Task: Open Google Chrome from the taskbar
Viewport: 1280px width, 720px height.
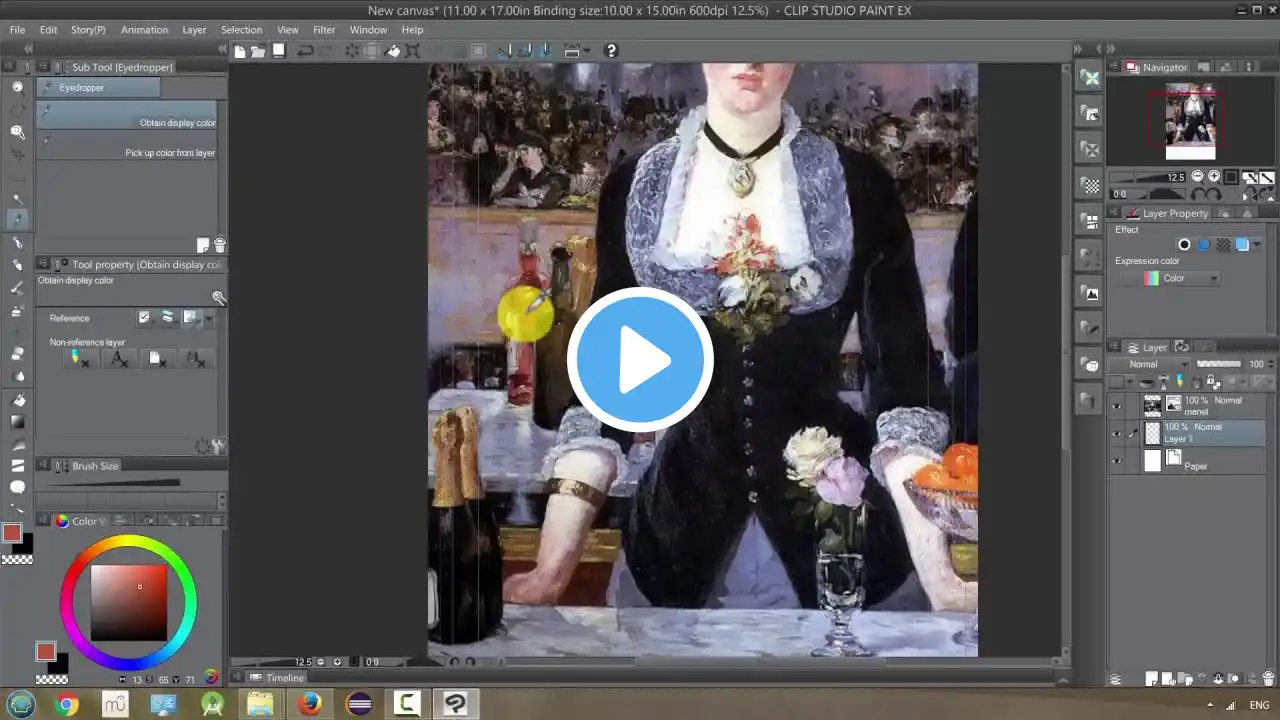Action: 67,705
